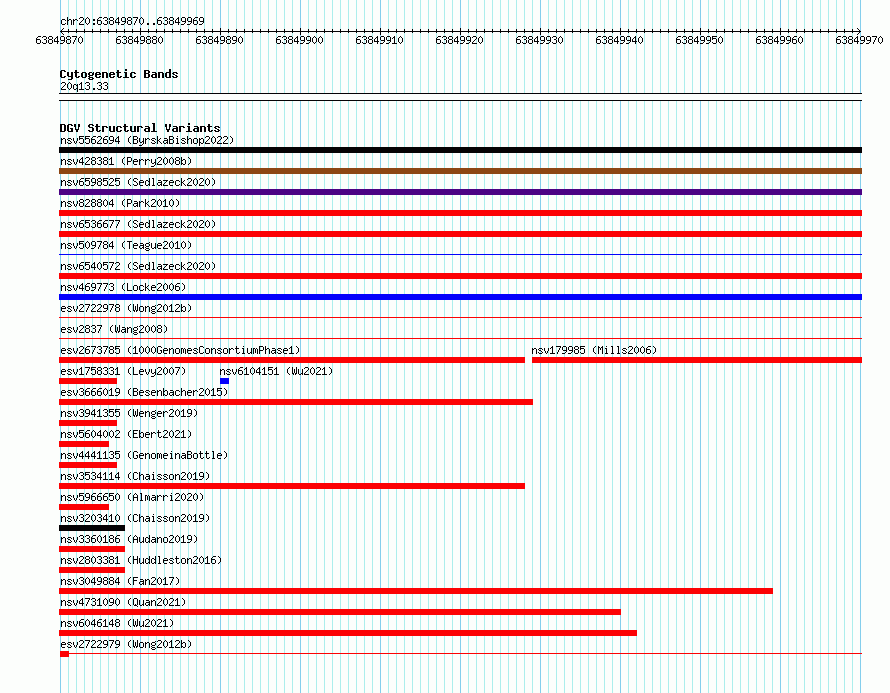Click the red nsv6540572 variant bar

(x=460, y=276)
